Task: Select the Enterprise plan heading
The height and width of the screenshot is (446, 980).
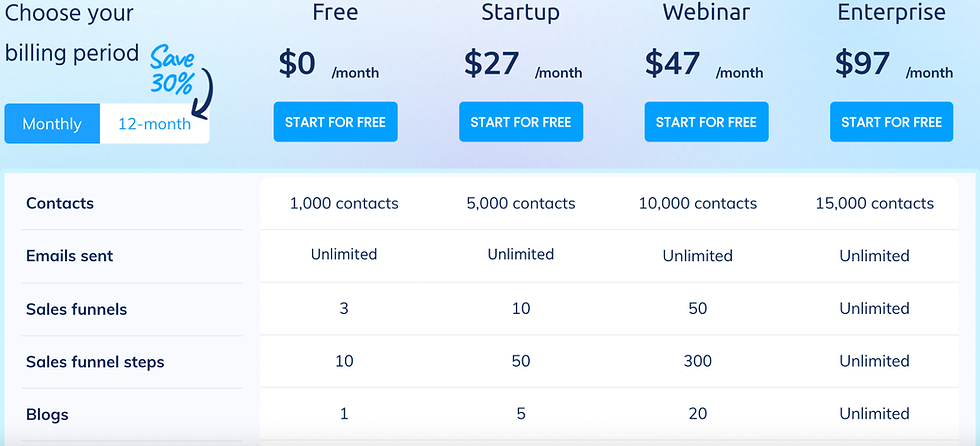Action: tap(892, 12)
